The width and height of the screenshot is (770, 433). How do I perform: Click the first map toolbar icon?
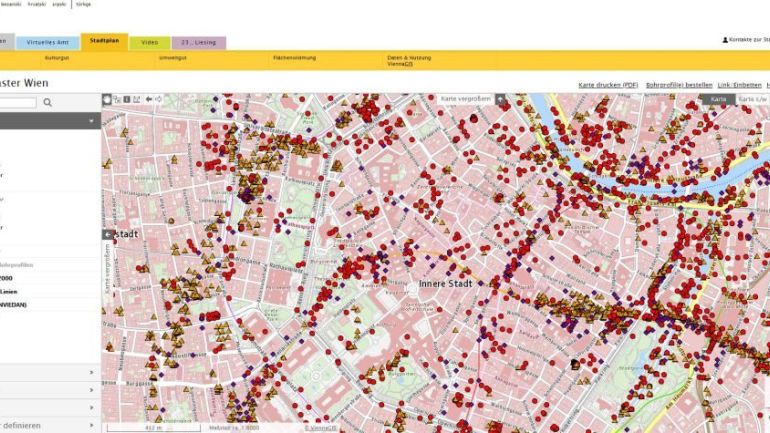coord(108,99)
